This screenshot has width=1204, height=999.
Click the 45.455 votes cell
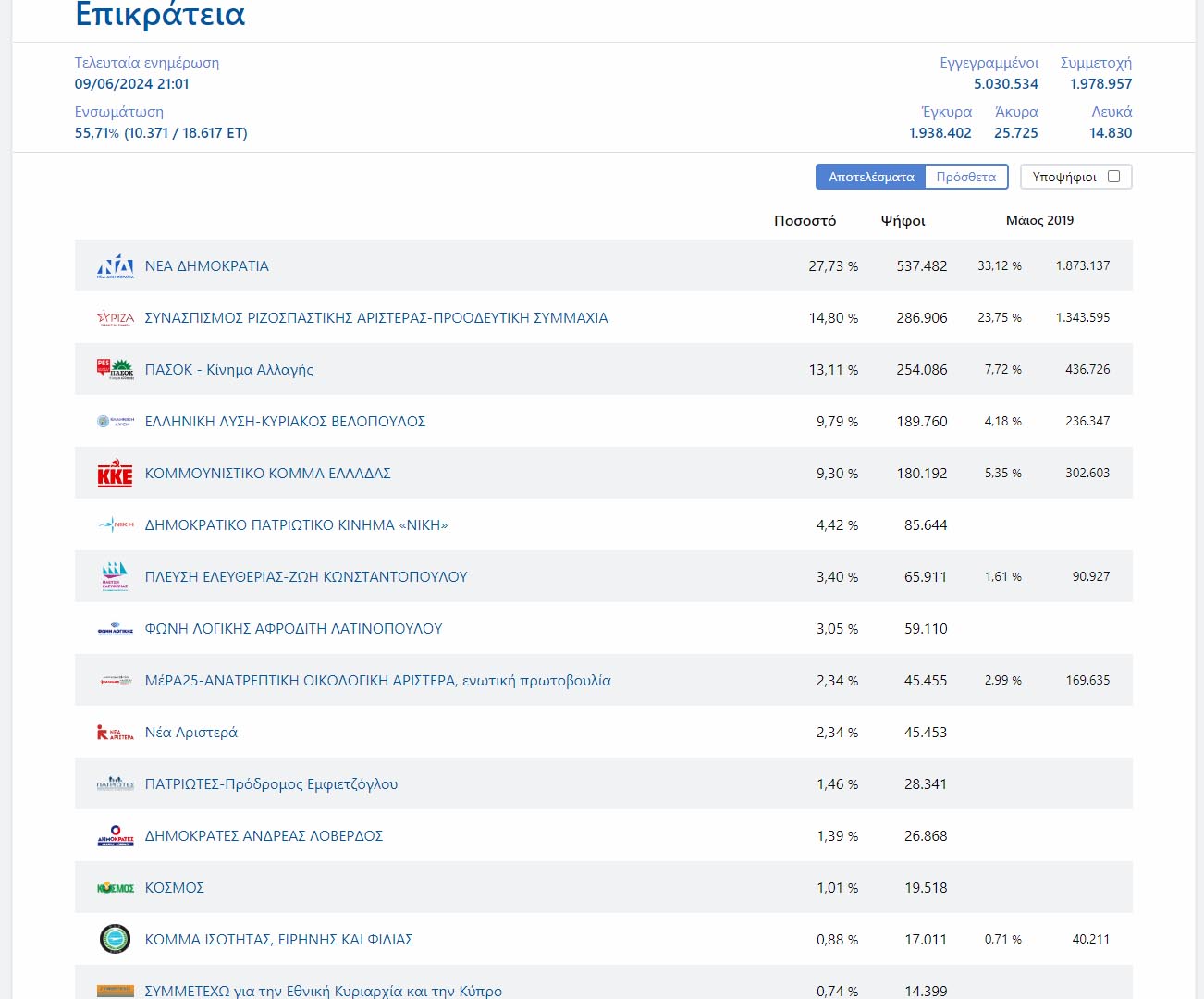(926, 681)
